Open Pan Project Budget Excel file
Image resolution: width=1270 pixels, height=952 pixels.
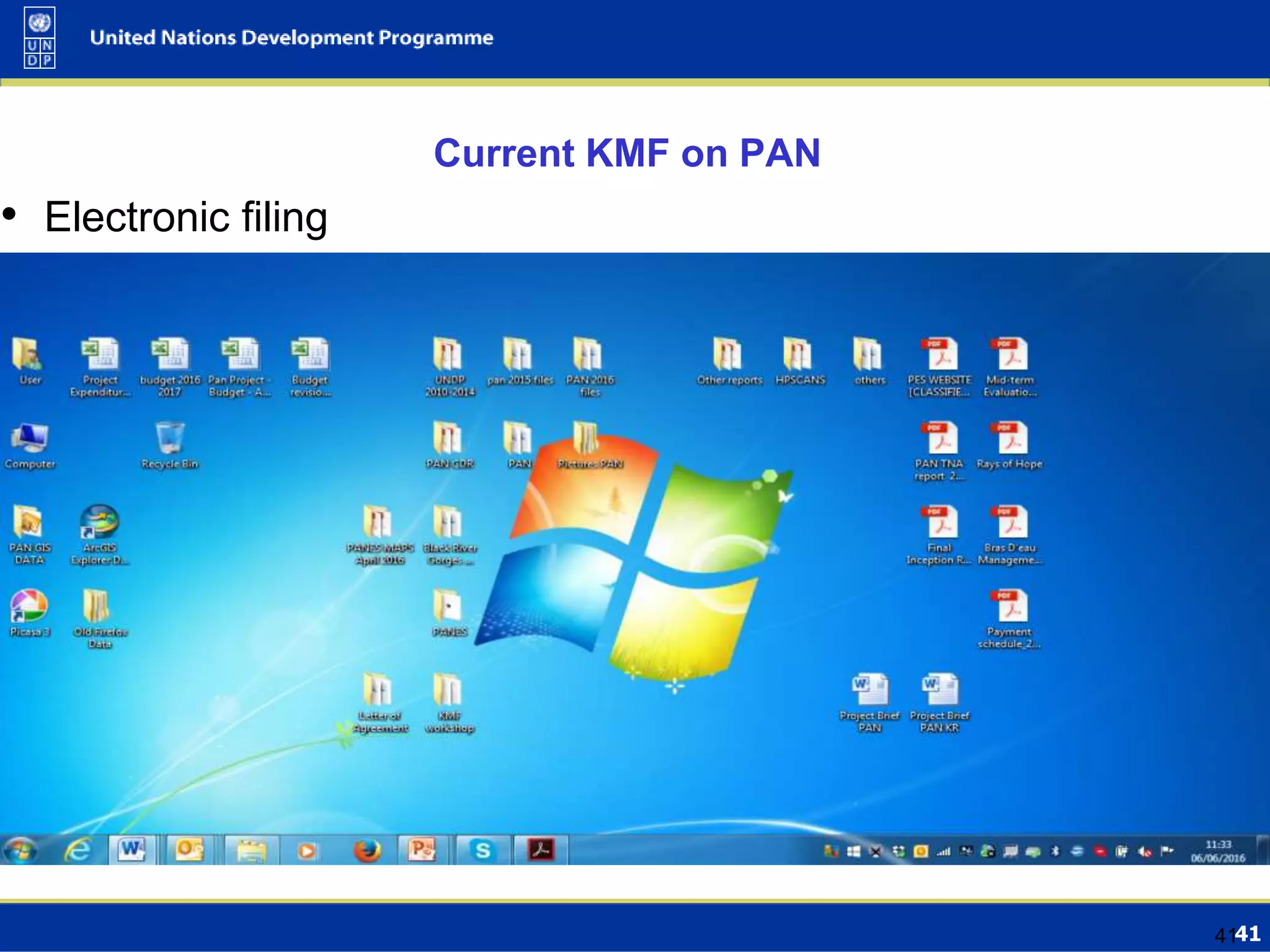tap(241, 354)
